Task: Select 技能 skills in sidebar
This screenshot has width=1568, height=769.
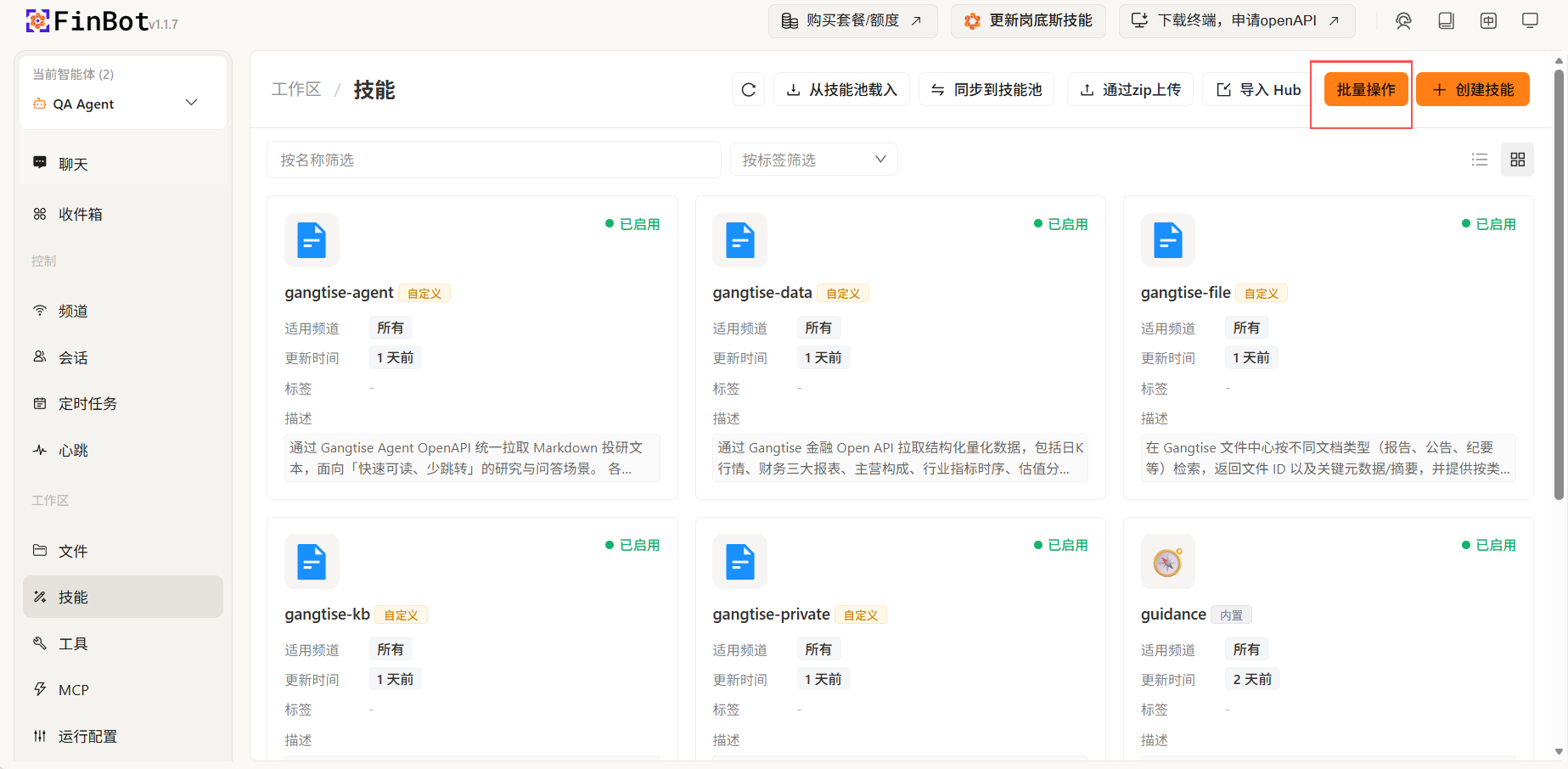Action: point(123,597)
